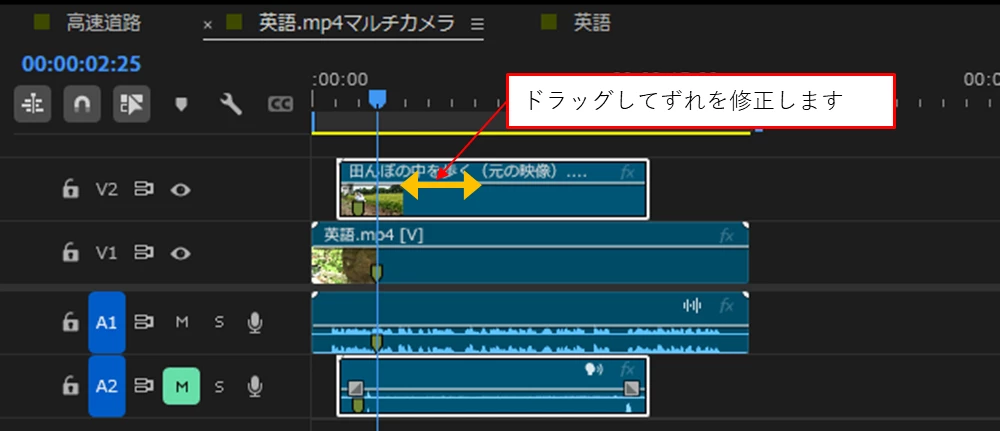Image resolution: width=1000 pixels, height=431 pixels.
Task: Click the fx badge on A2 audio clip
Action: point(627,369)
